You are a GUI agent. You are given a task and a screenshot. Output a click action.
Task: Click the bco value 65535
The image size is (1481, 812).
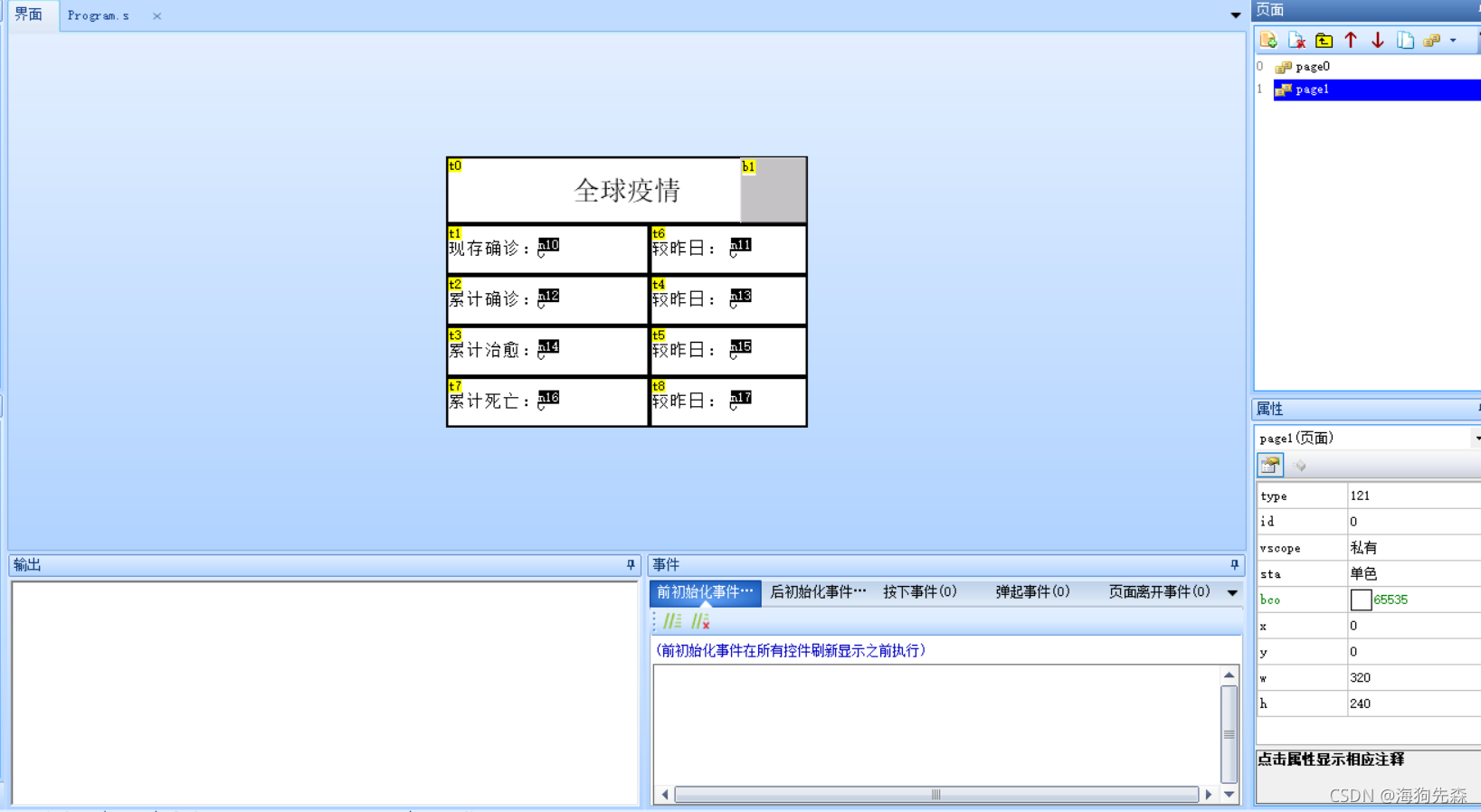coord(1391,600)
